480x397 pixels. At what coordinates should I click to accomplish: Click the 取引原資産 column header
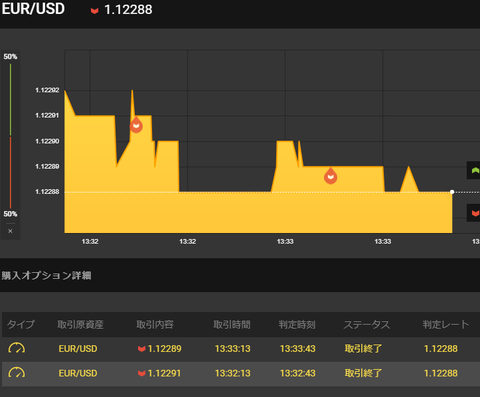tap(80, 324)
